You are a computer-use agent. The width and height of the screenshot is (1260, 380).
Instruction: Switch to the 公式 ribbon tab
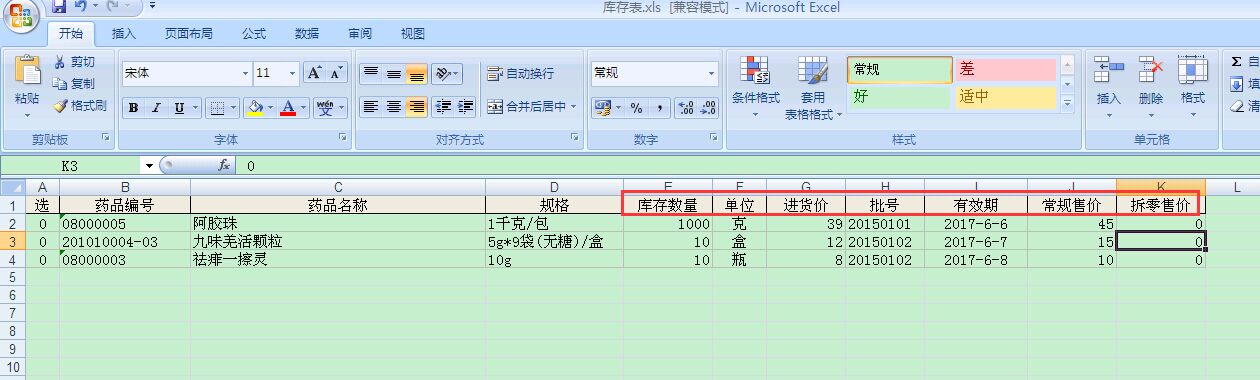click(254, 33)
